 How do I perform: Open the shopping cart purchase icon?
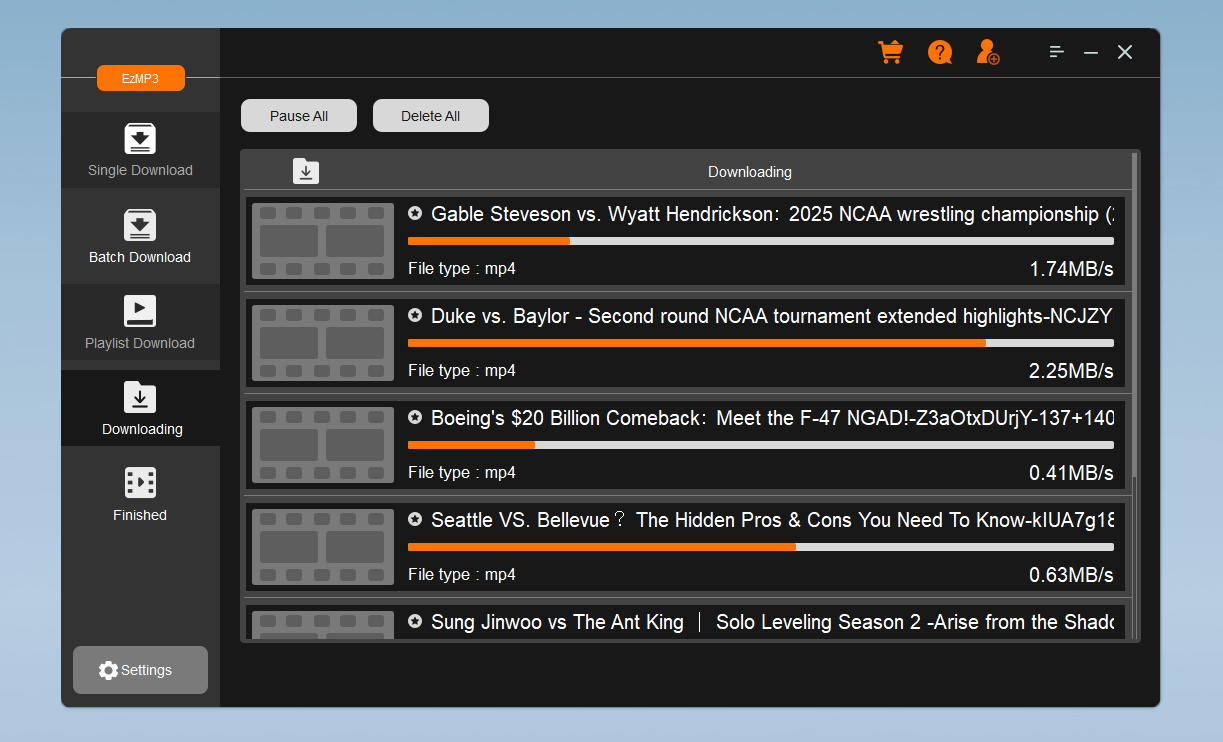click(x=890, y=52)
